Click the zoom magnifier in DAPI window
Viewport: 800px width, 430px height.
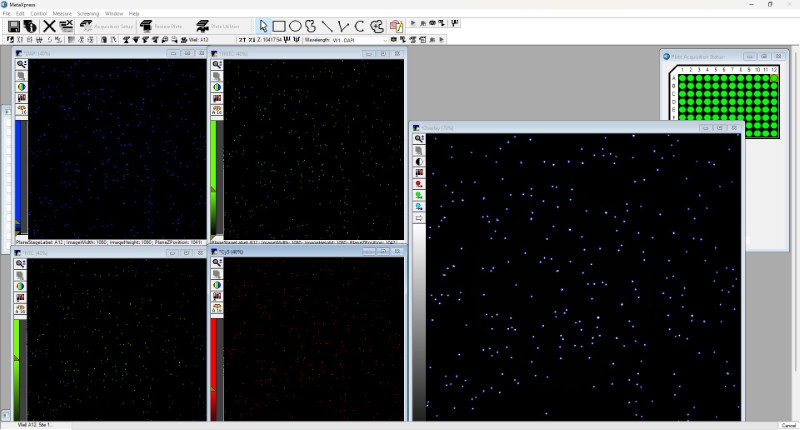pos(22,64)
